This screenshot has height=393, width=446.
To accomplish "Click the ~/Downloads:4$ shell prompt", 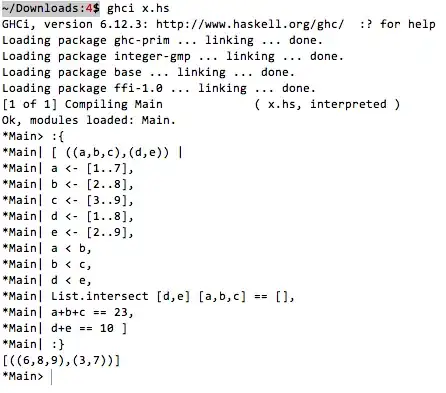I will (51, 8).
